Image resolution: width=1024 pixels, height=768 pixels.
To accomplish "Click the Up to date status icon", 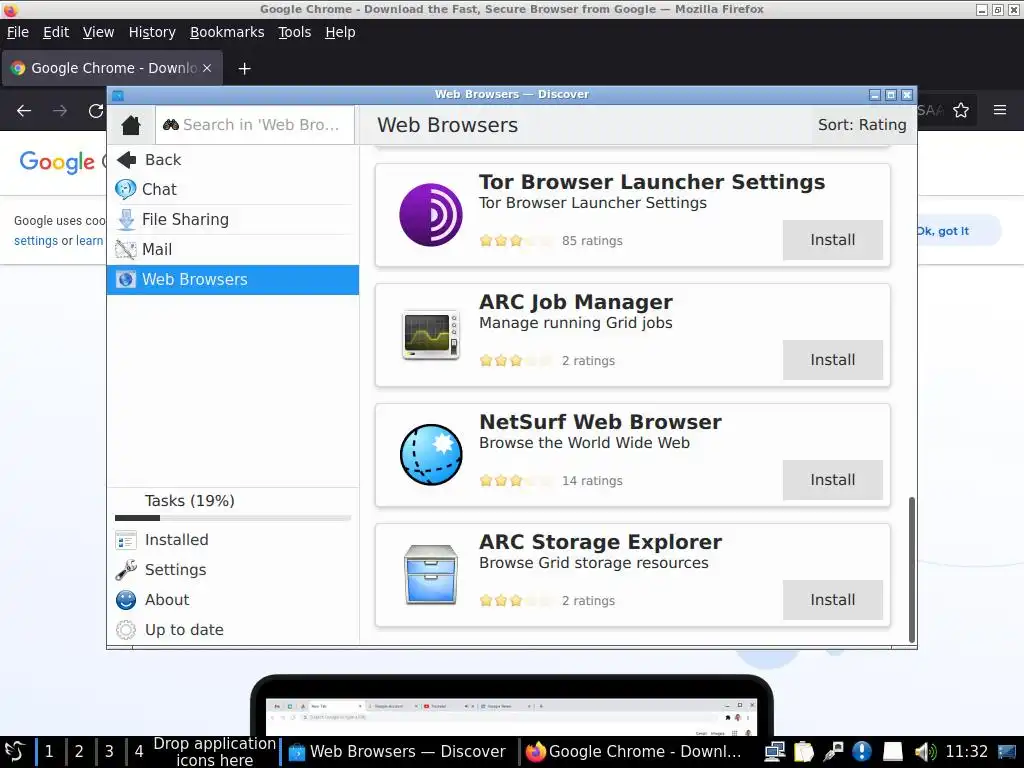I will 125,630.
